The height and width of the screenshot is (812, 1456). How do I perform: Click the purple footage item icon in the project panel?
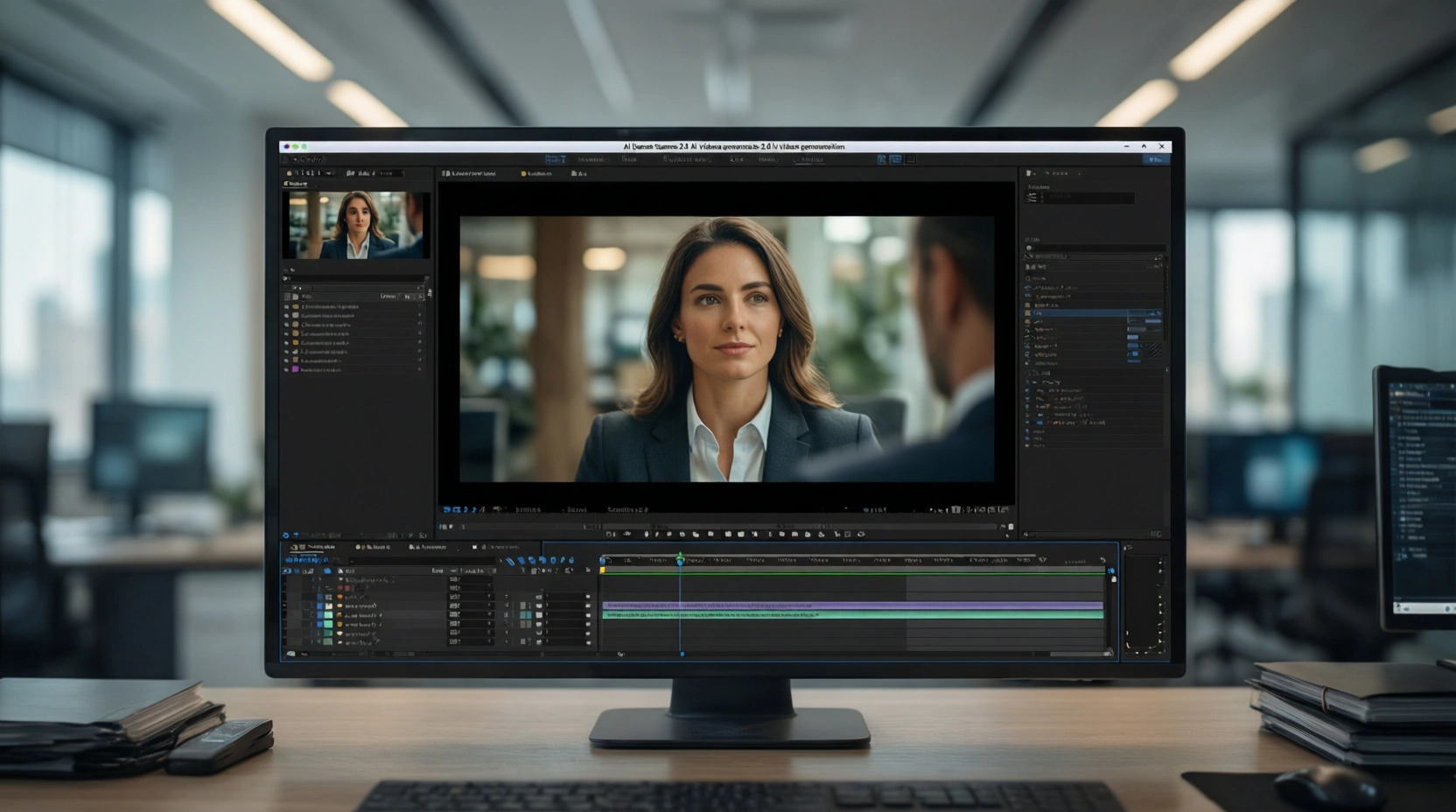295,370
